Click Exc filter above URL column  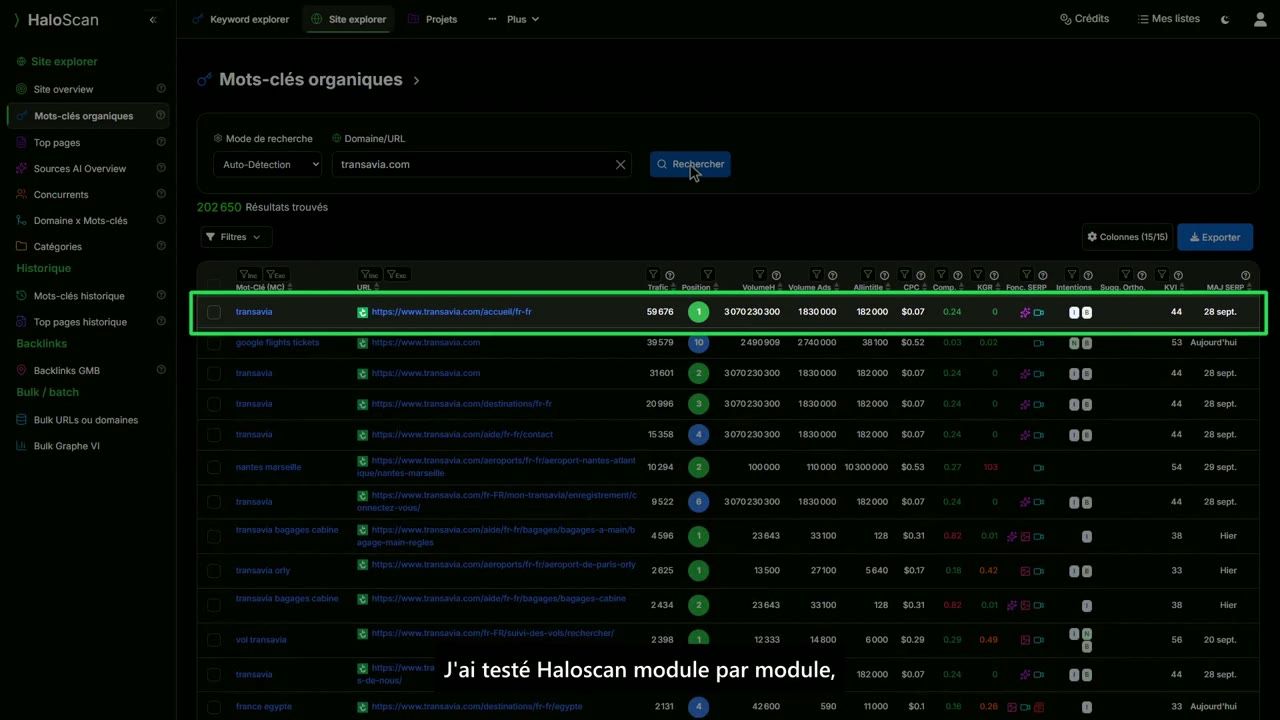397,275
